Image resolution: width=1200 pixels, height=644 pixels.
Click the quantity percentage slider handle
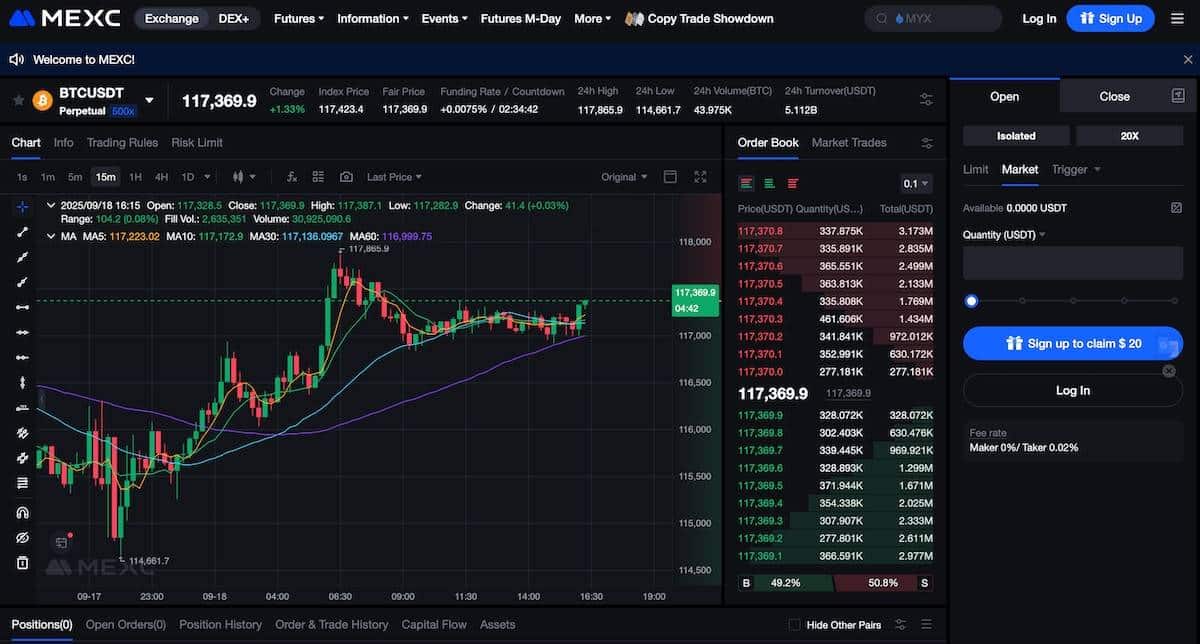pos(971,301)
